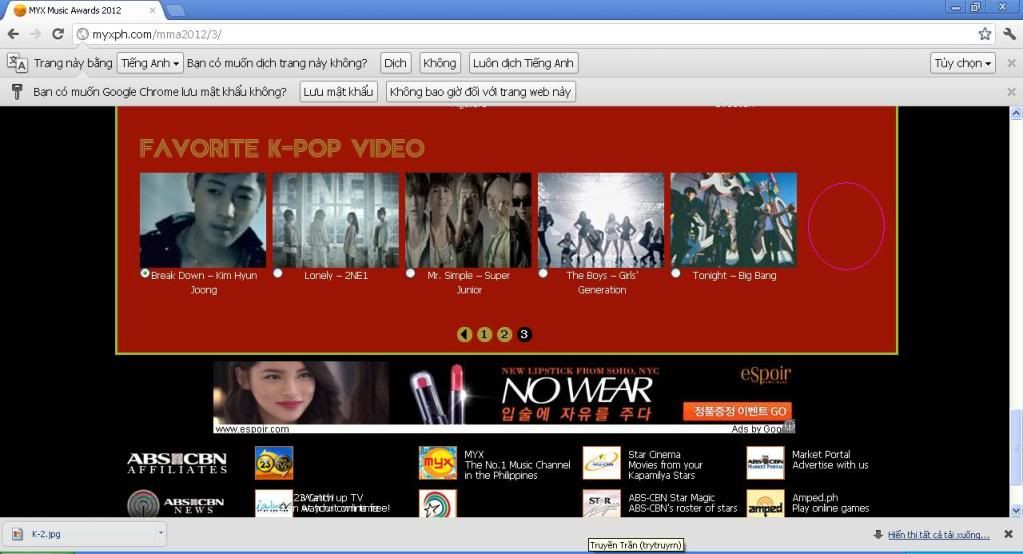The height and width of the screenshot is (554, 1023).
Task: Open the Star Cinema logo
Action: [x=601, y=463]
